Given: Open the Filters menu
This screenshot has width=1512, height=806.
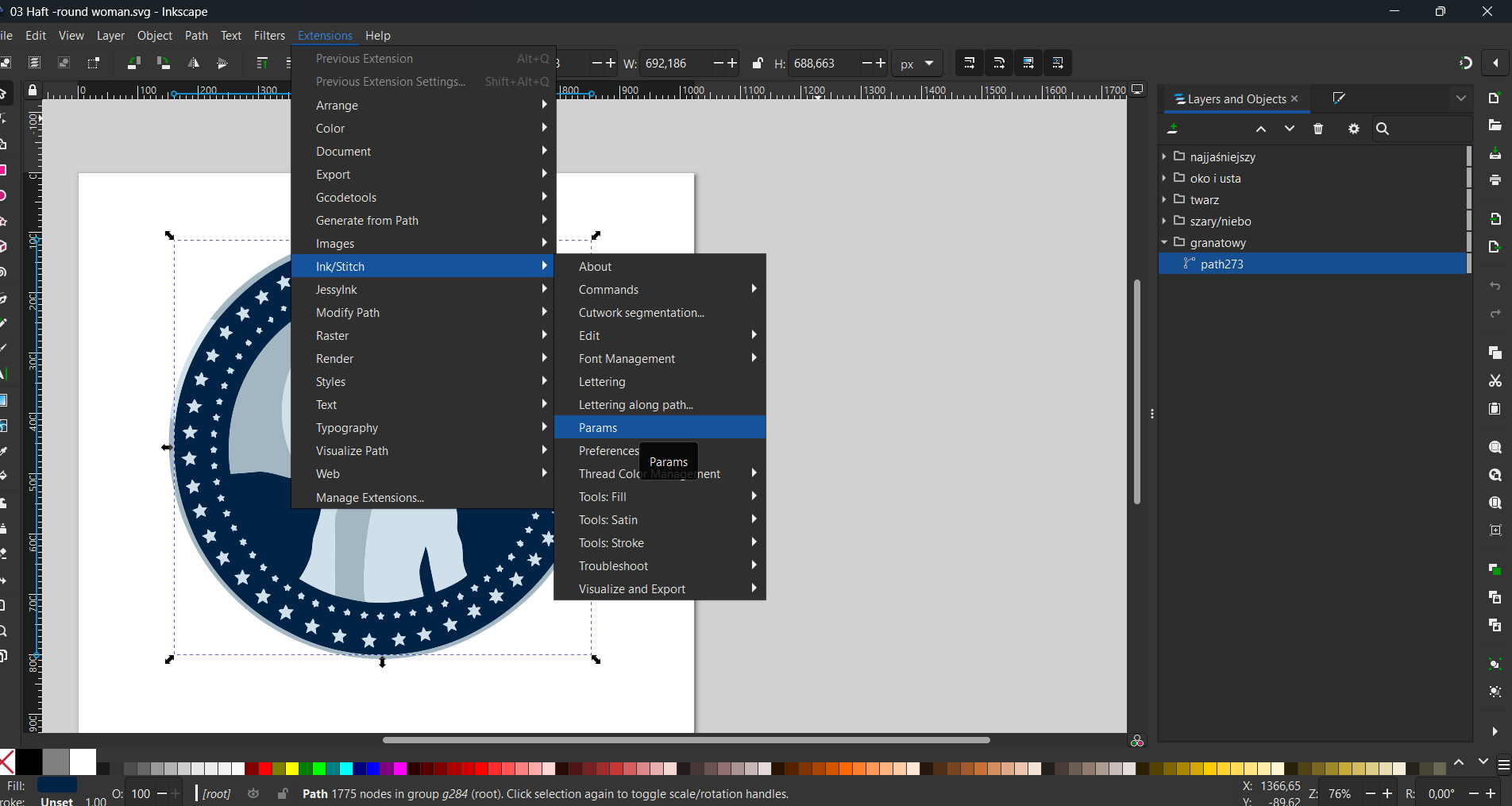Looking at the screenshot, I should [269, 35].
